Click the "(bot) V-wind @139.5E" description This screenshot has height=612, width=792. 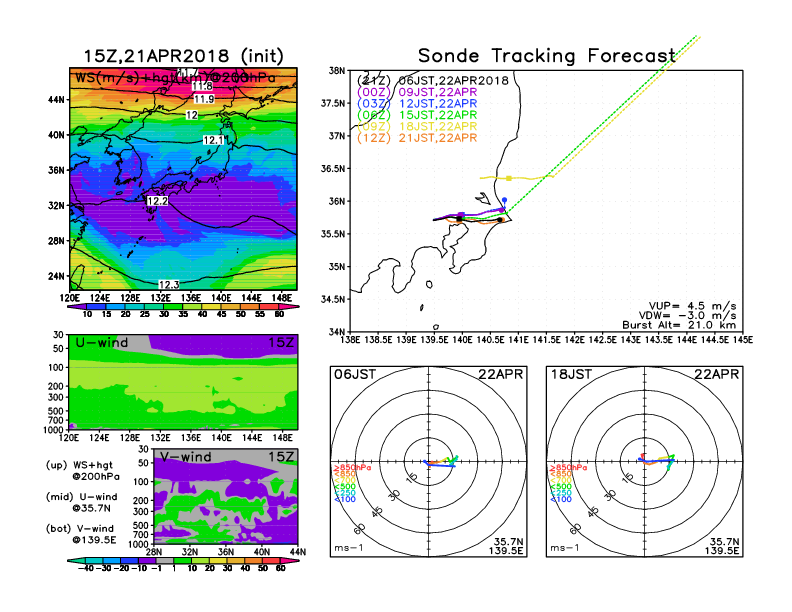[81, 534]
